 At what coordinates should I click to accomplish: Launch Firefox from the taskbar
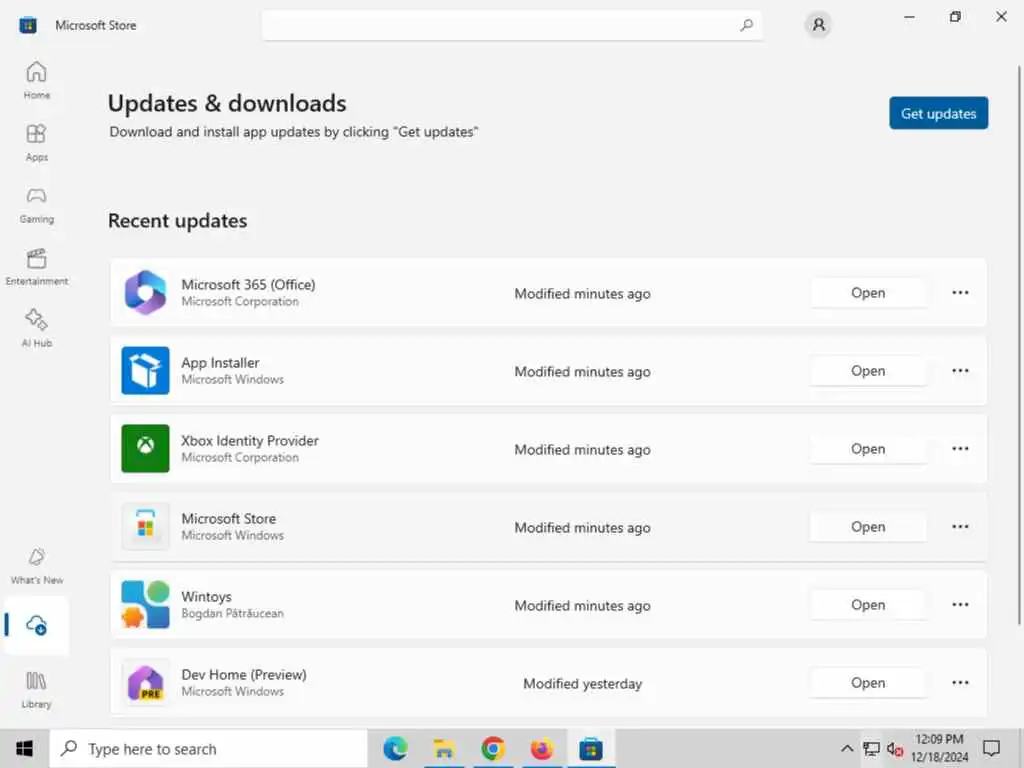coord(541,748)
